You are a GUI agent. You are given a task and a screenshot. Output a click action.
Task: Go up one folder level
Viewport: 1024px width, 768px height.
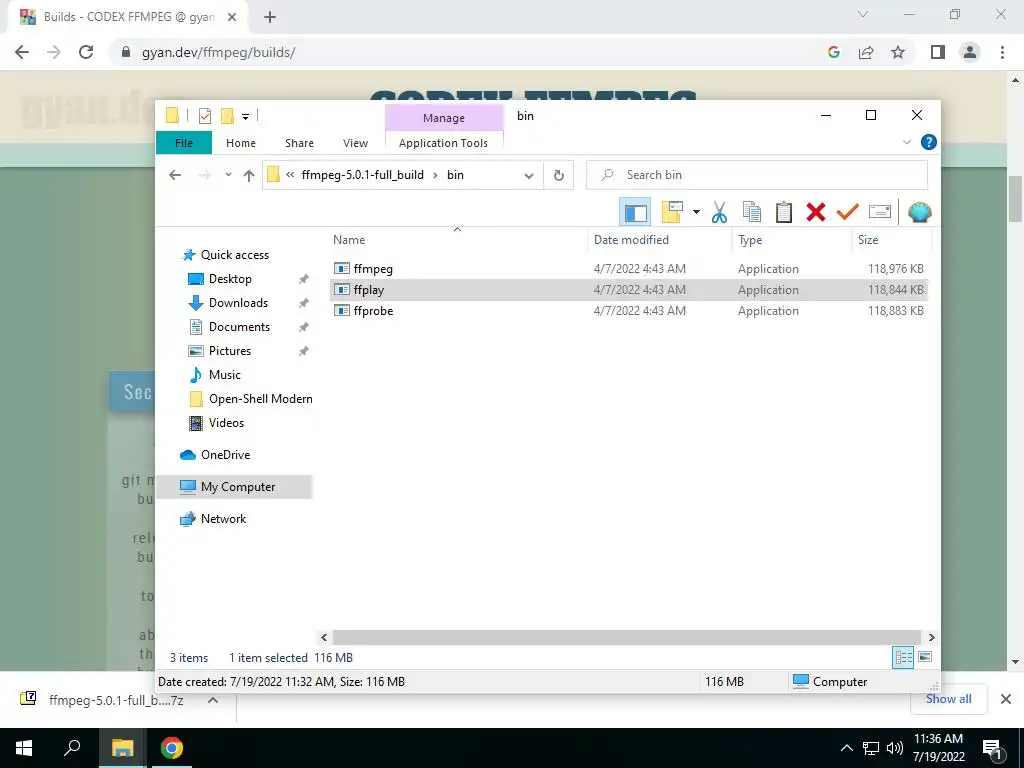(x=249, y=175)
